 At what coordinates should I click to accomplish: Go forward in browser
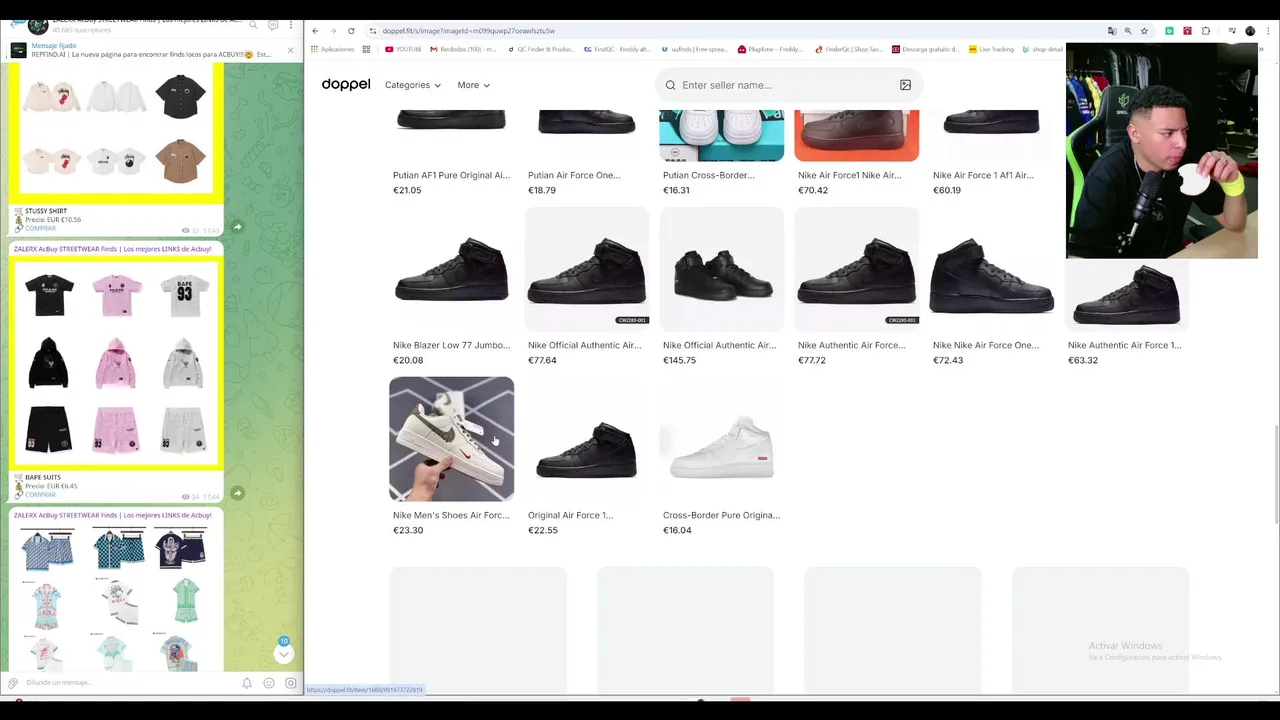333,31
